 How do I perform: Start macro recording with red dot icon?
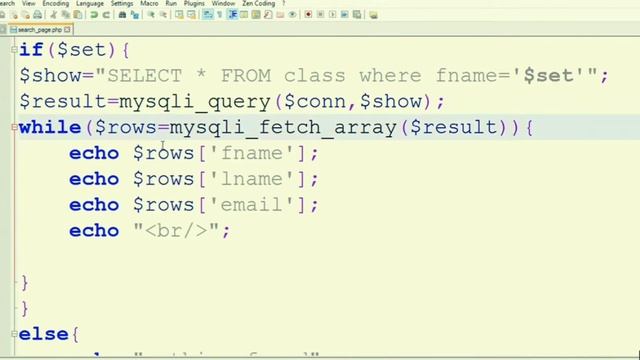point(309,15)
